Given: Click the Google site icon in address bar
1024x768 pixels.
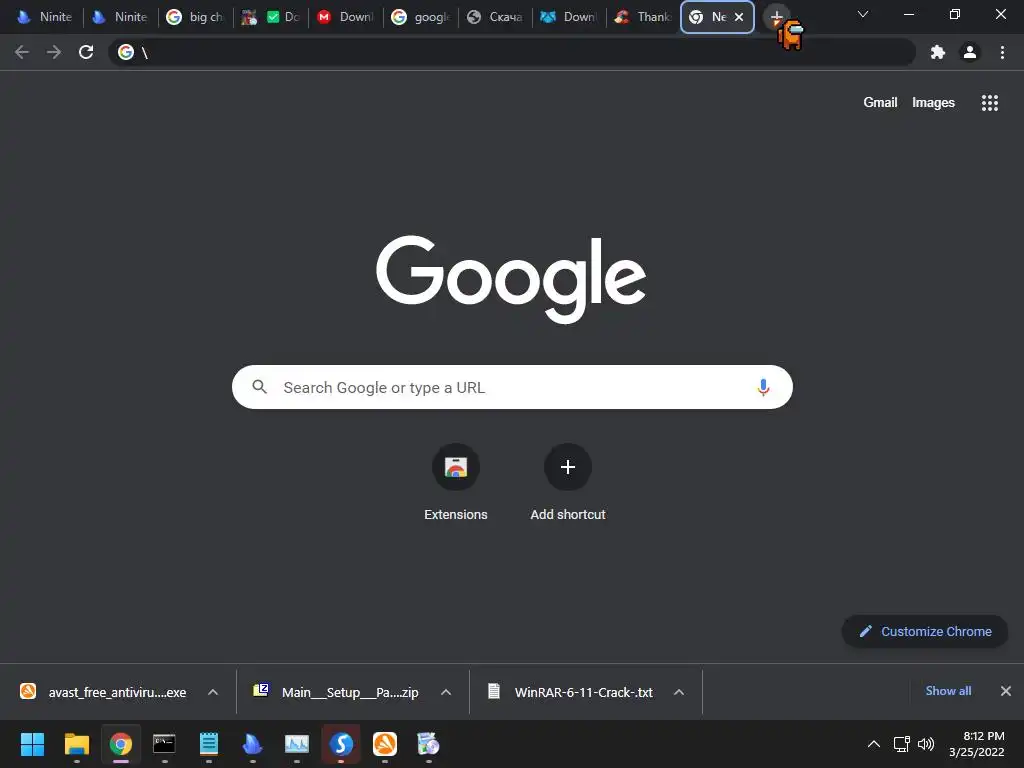Looking at the screenshot, I should 126,52.
